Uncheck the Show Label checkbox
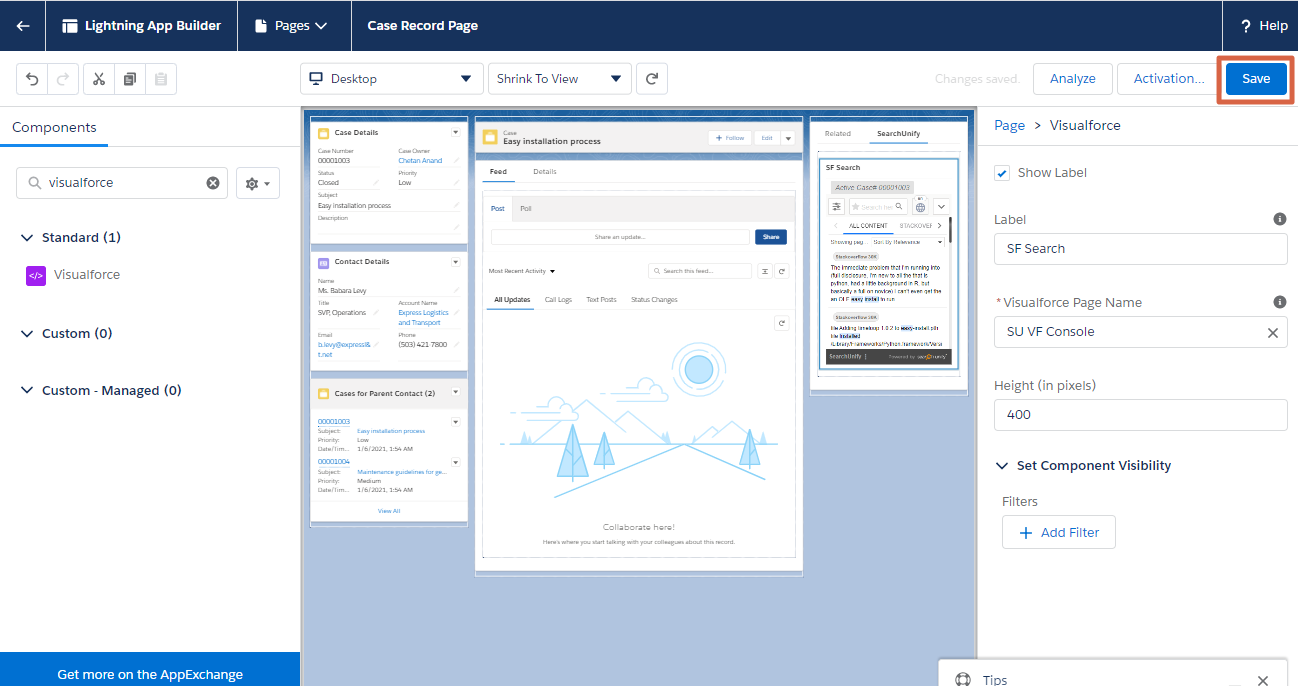Image resolution: width=1298 pixels, height=686 pixels. click(x=1002, y=174)
